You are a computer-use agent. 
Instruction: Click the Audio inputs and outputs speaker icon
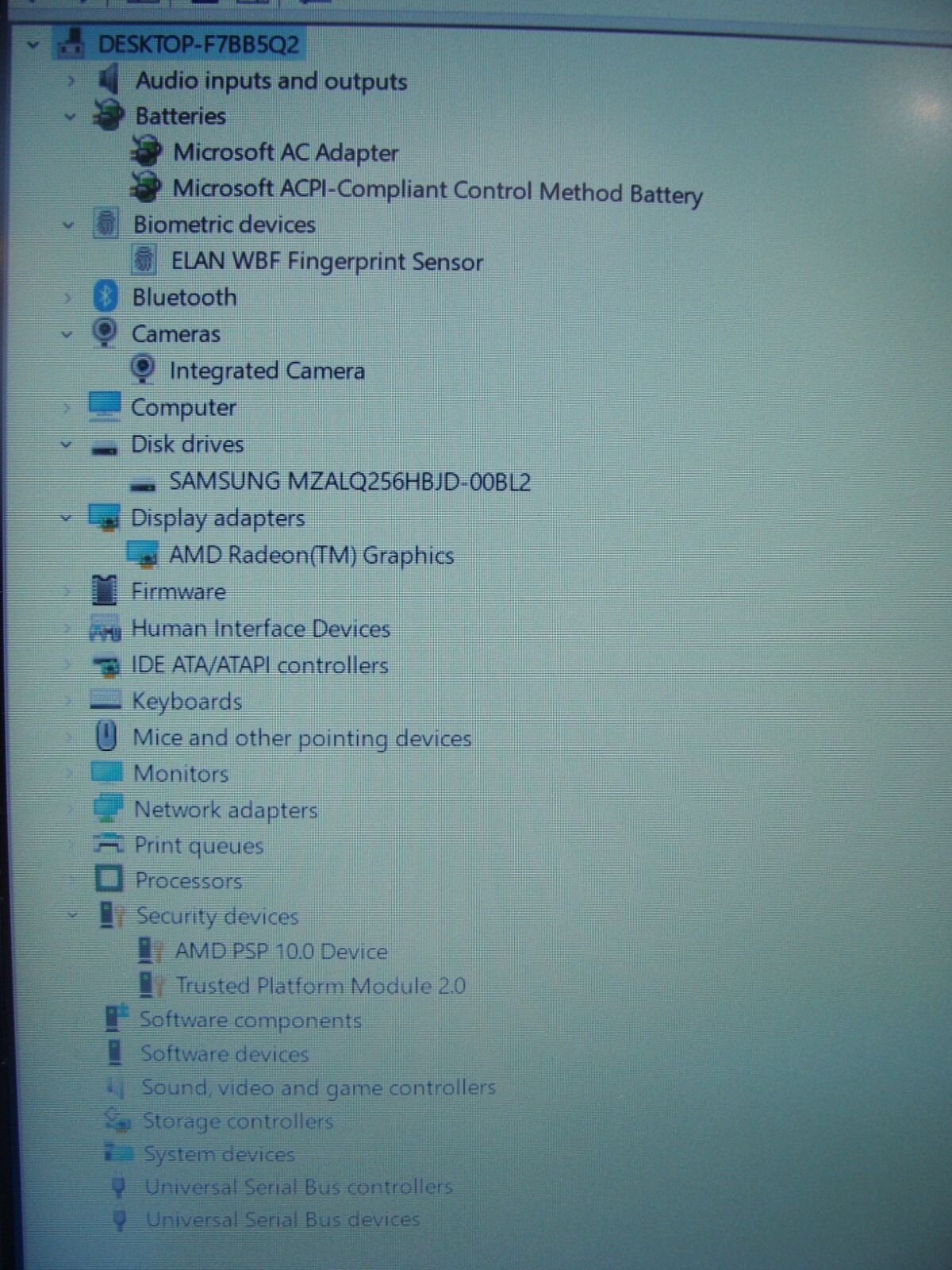109,79
